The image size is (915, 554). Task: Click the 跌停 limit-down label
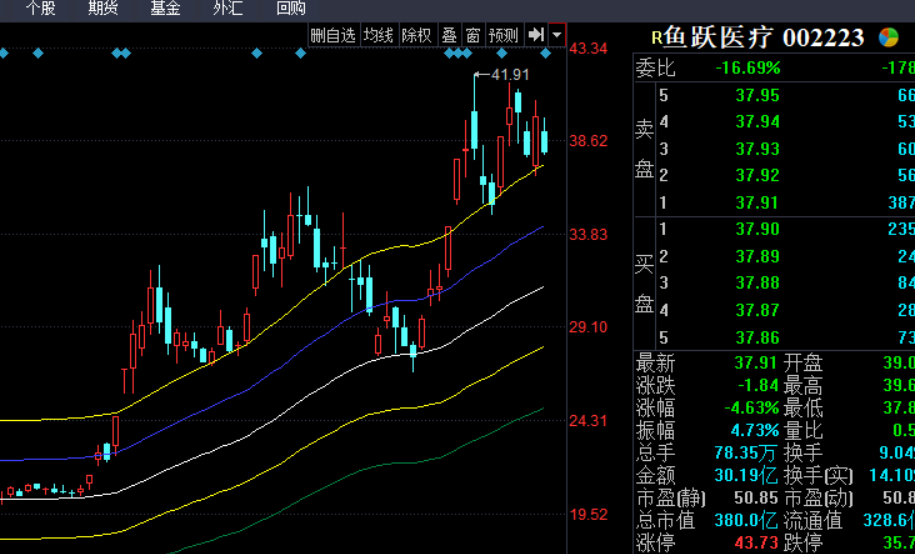coord(803,543)
